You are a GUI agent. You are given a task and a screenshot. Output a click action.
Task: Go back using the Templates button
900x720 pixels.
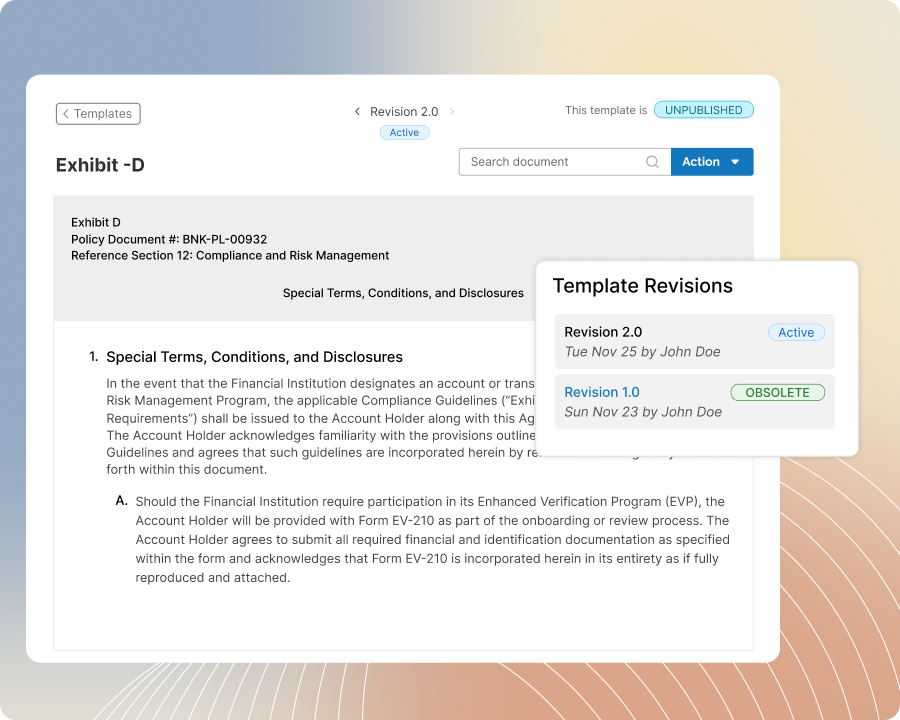point(98,114)
